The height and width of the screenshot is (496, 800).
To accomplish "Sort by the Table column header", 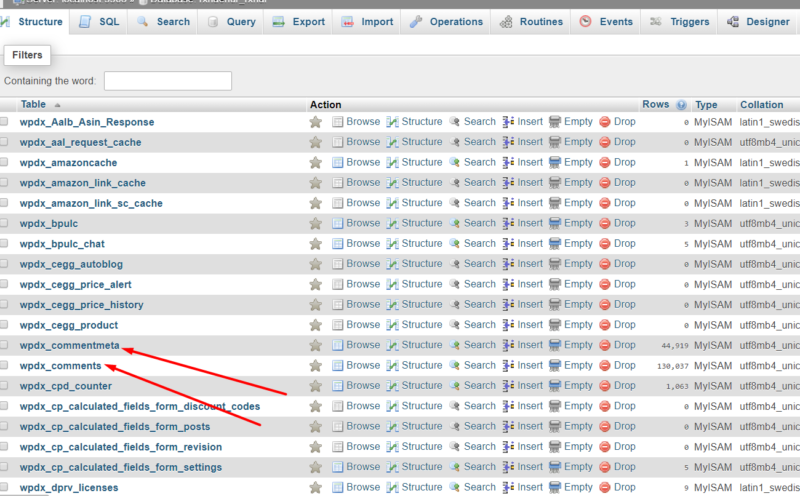I will (x=33, y=105).
